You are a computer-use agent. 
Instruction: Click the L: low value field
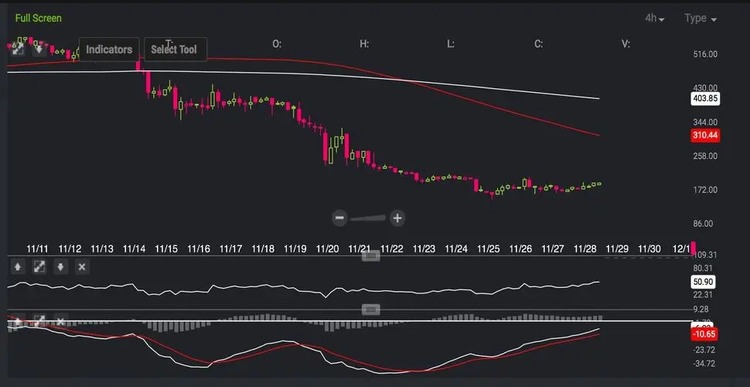451,44
